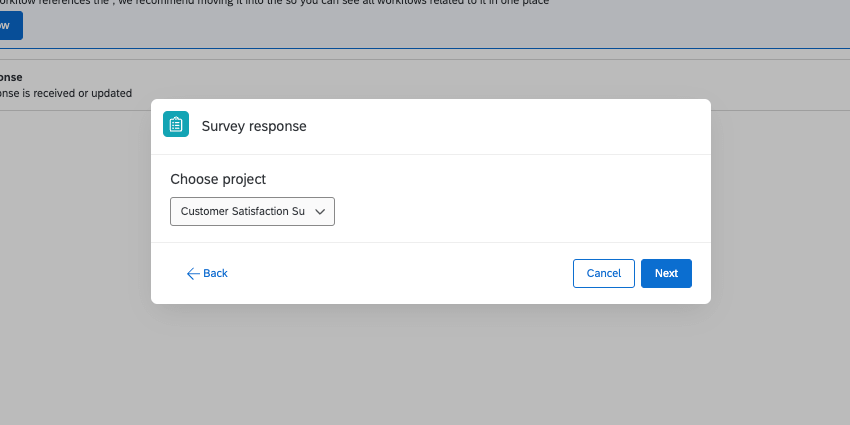
Task: Click blank header area right of dialog title
Action: 500,126
